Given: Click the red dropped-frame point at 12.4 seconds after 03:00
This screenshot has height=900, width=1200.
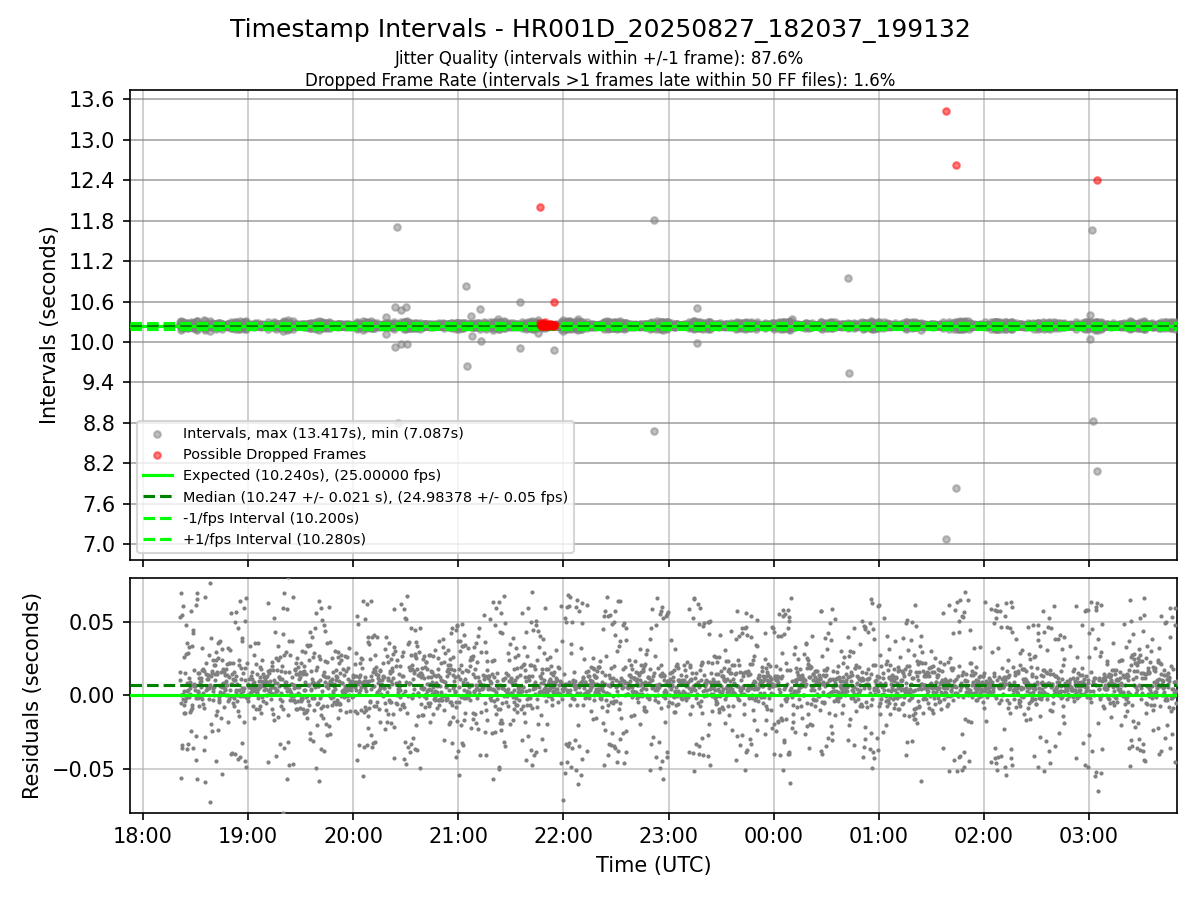Looking at the screenshot, I should pyautogui.click(x=1097, y=180).
